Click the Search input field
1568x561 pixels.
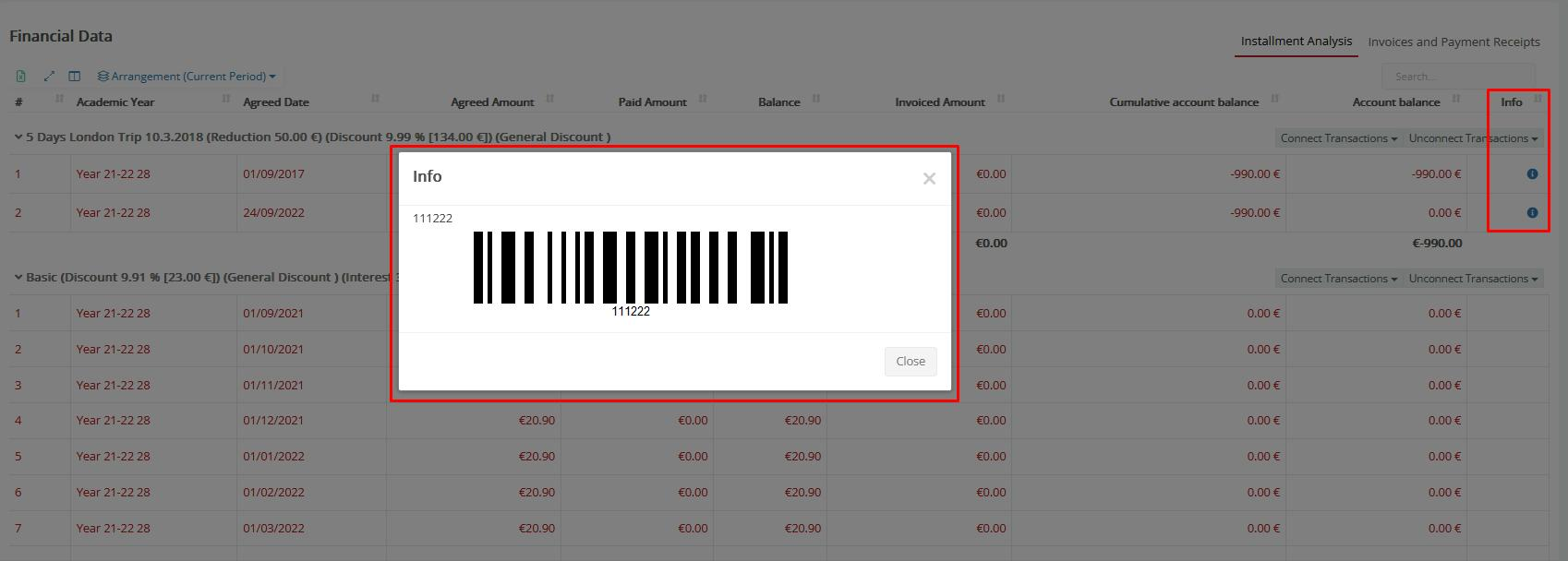pos(1457,77)
